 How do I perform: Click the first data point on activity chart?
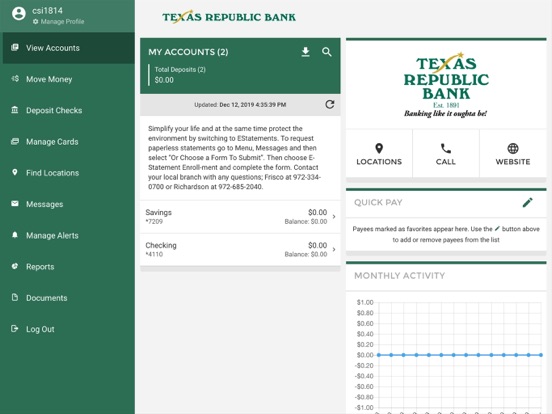pos(379,355)
